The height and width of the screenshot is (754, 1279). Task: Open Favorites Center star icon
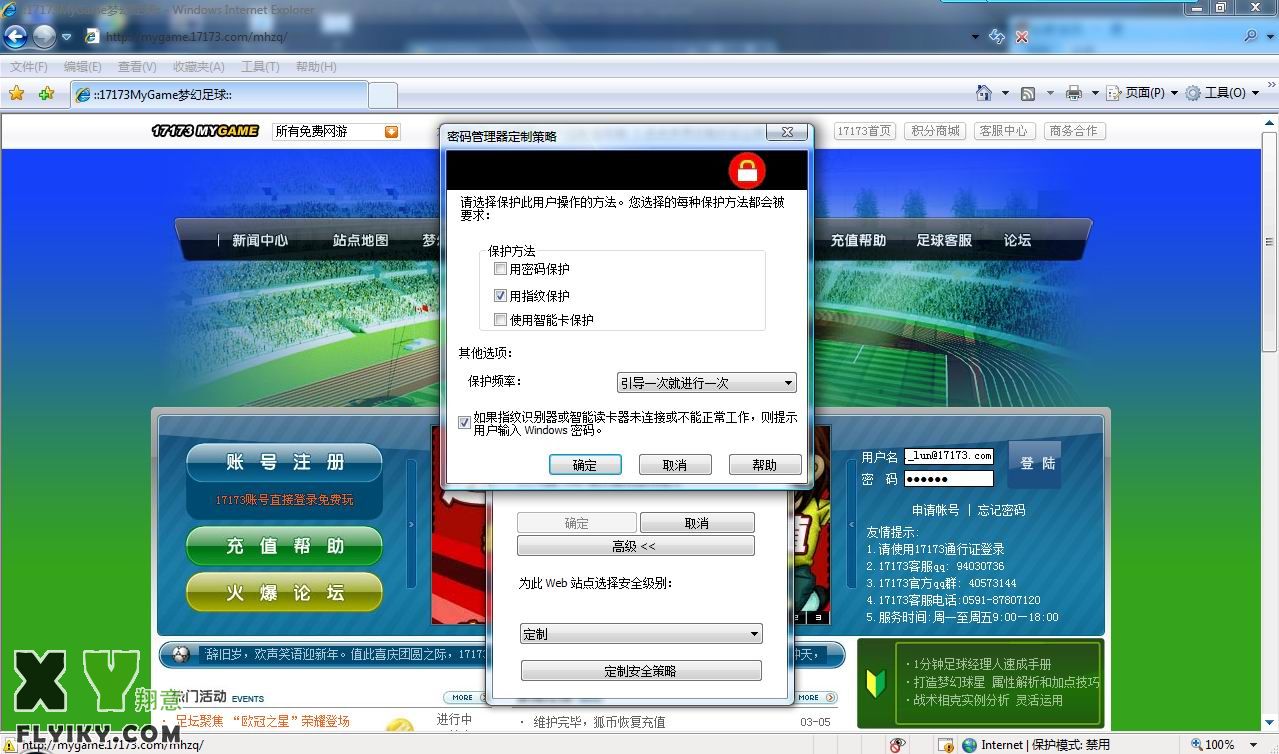coord(16,93)
